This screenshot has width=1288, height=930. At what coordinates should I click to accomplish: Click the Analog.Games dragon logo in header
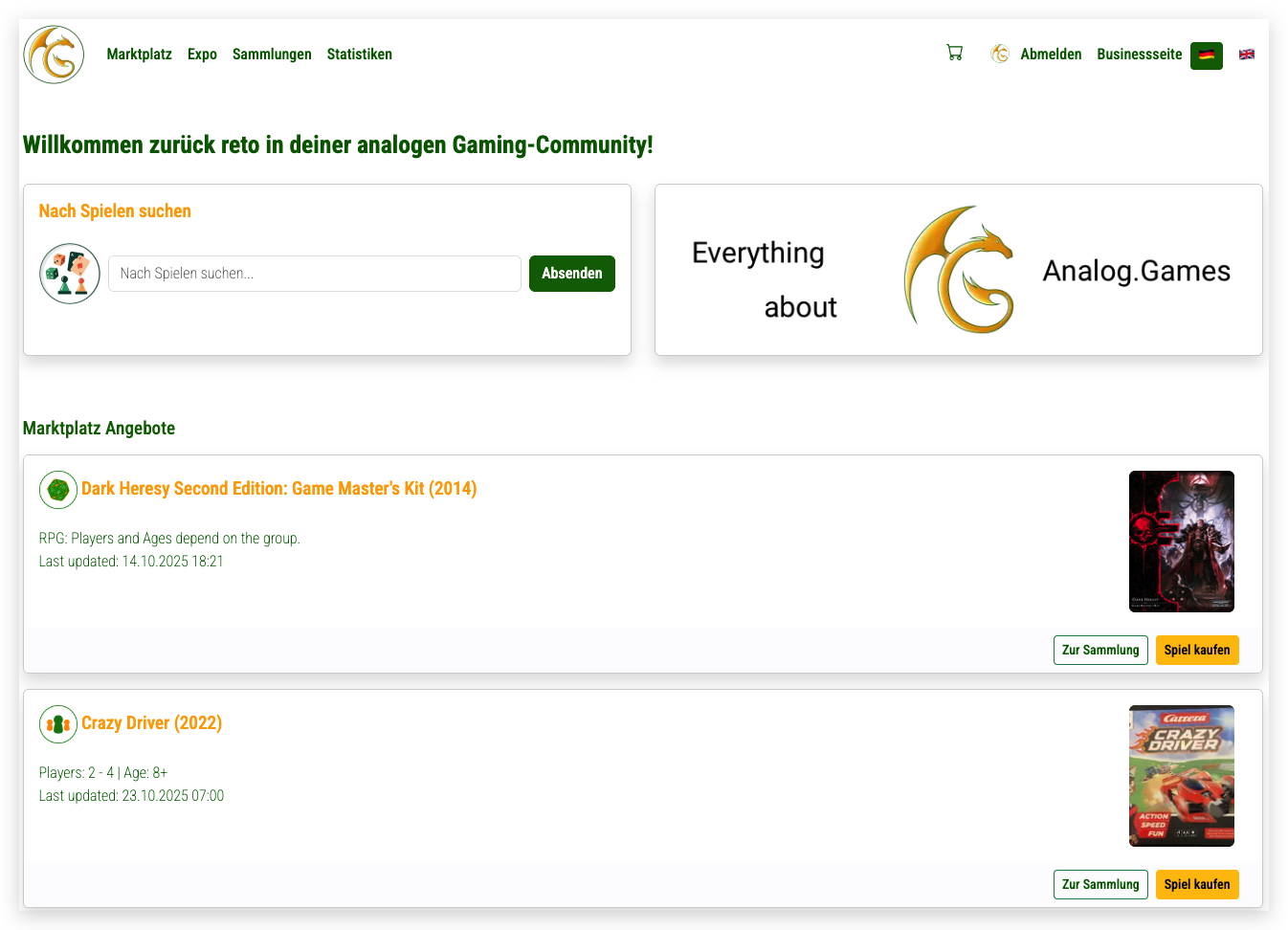54,55
